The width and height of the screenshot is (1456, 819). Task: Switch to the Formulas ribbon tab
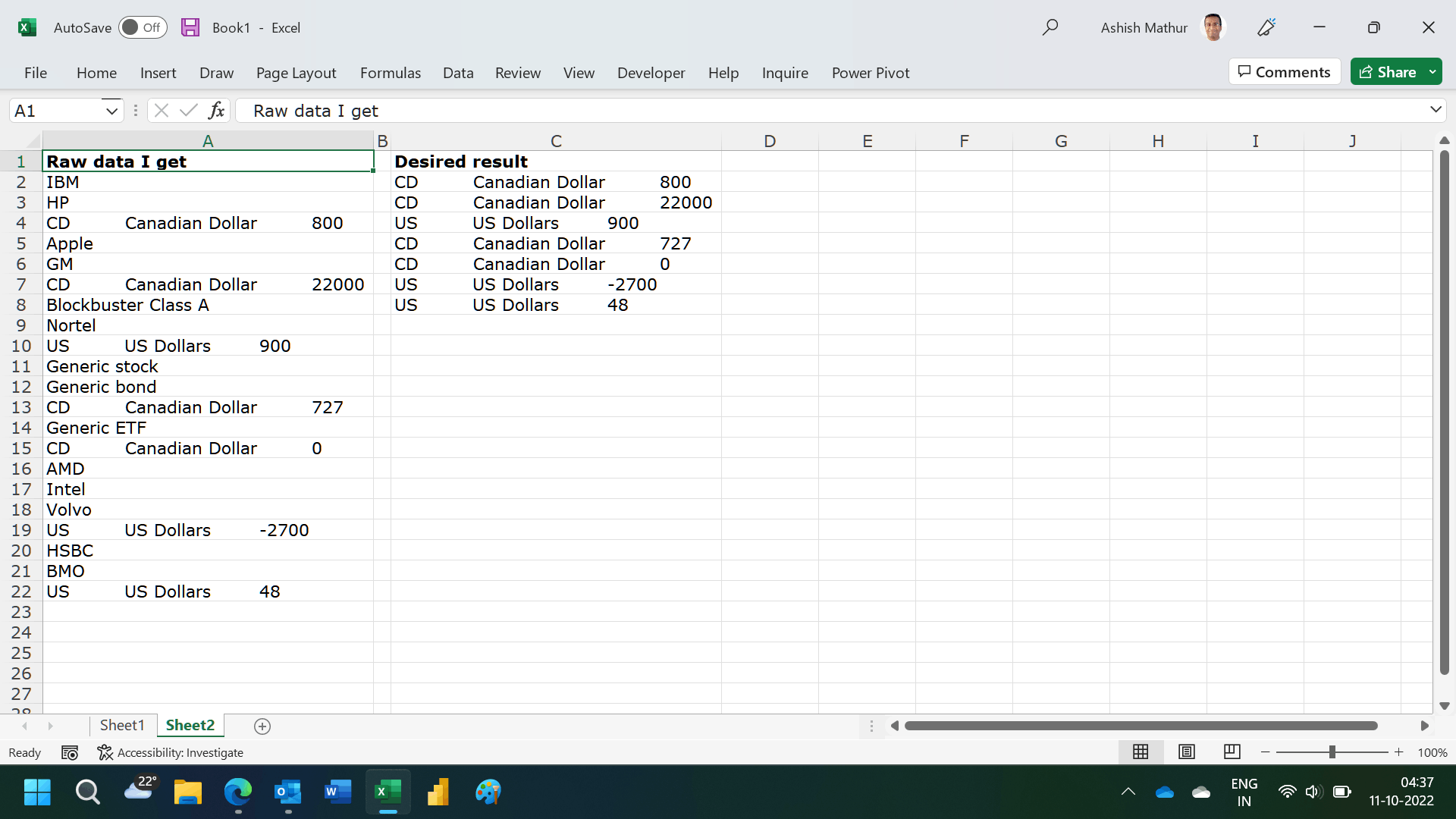[391, 73]
